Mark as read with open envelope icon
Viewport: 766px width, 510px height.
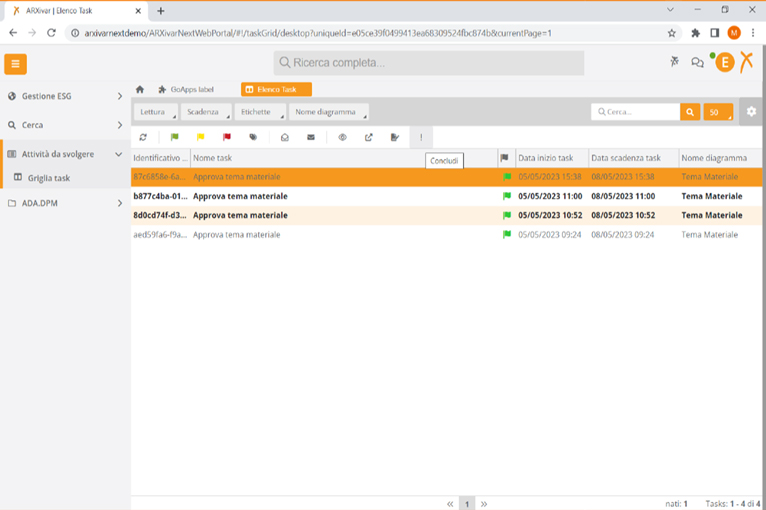tap(285, 137)
